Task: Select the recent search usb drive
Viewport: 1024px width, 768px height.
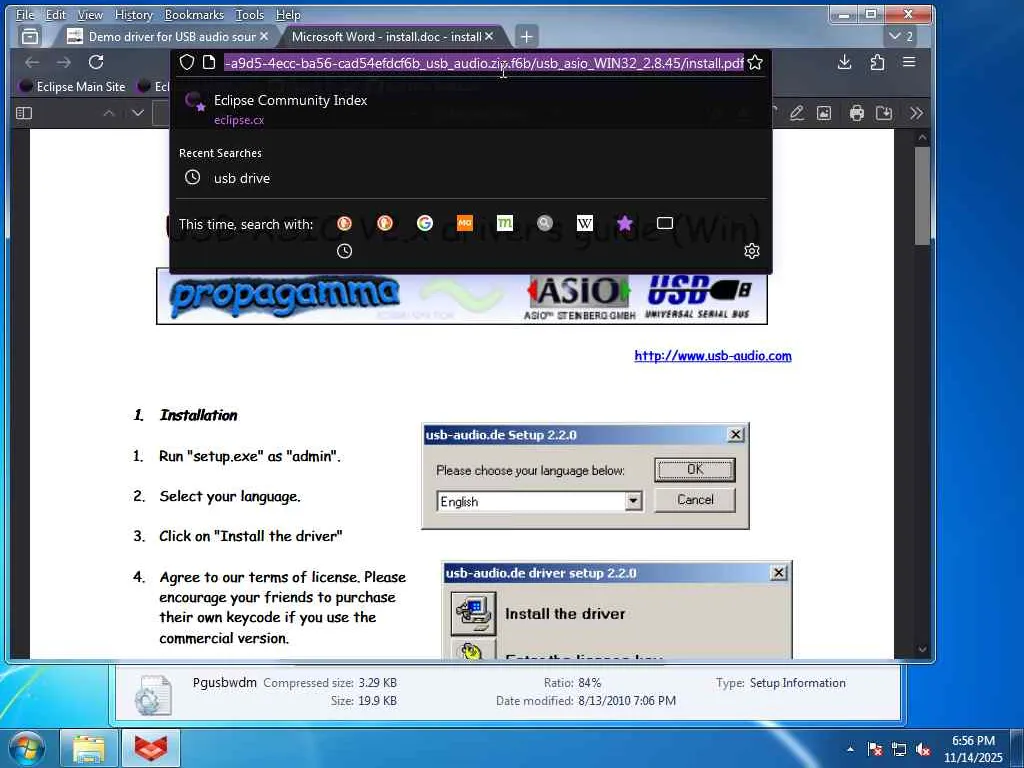Action: point(470,178)
